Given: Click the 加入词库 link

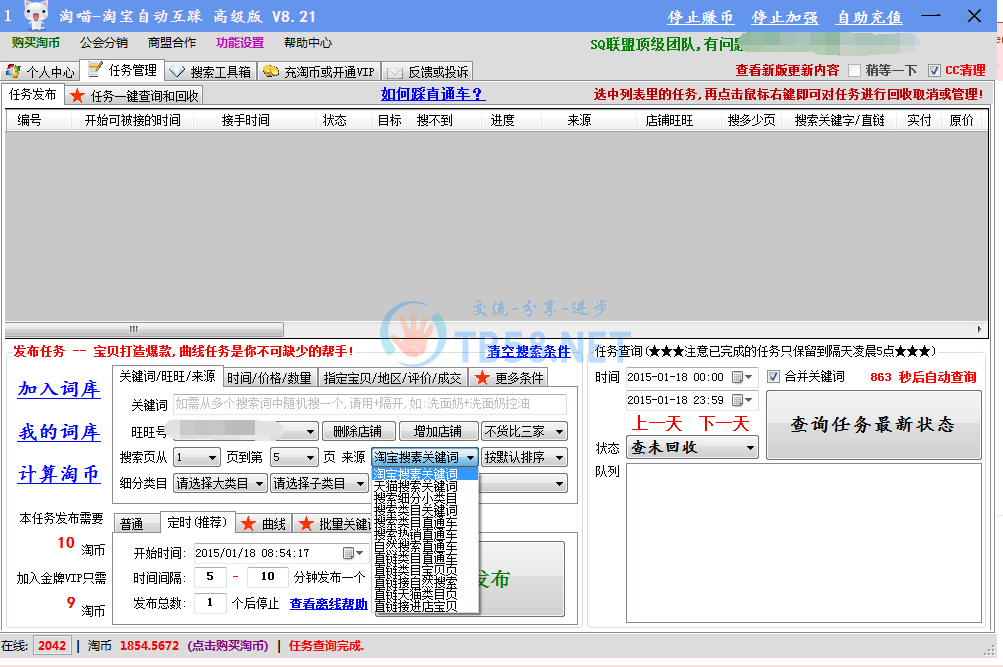Looking at the screenshot, I should (59, 389).
